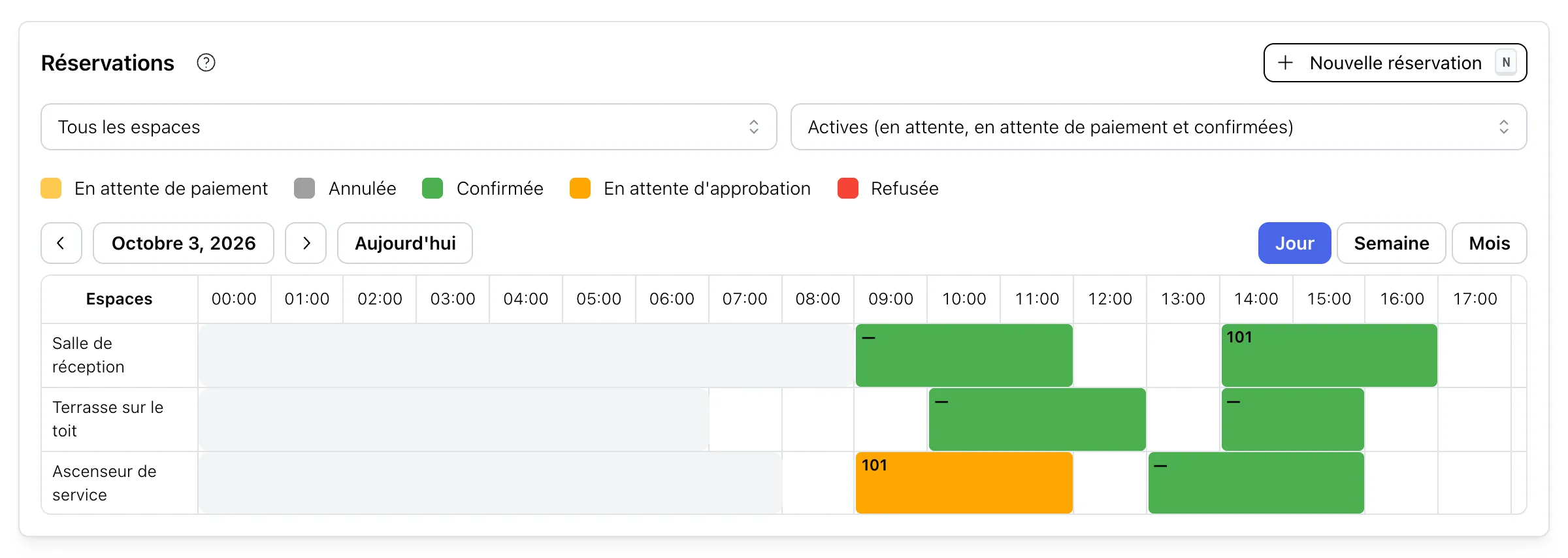Go to previous day with left chevron
1568x558 pixels.
click(x=61, y=243)
